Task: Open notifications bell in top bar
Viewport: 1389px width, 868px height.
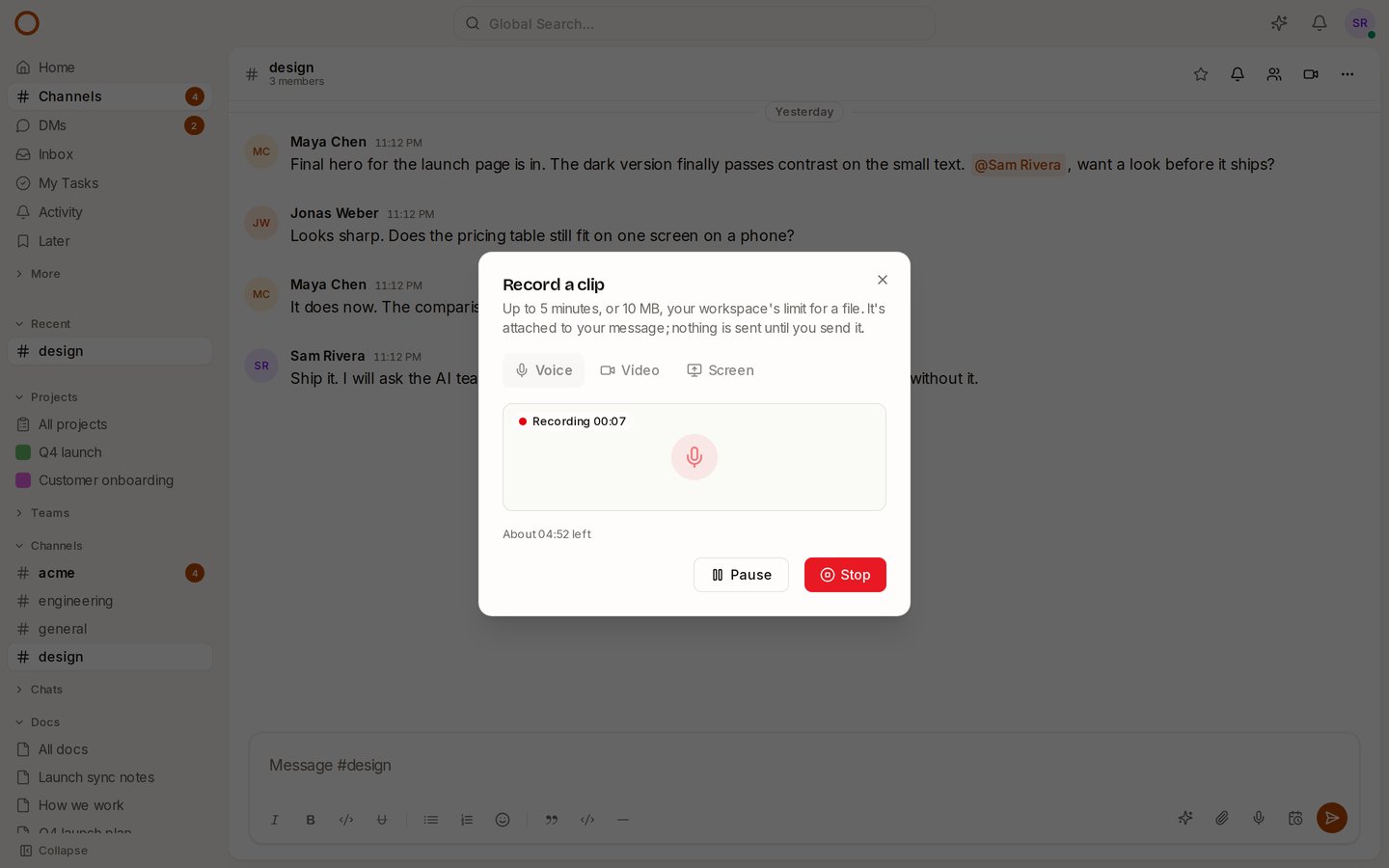Action: (1320, 23)
